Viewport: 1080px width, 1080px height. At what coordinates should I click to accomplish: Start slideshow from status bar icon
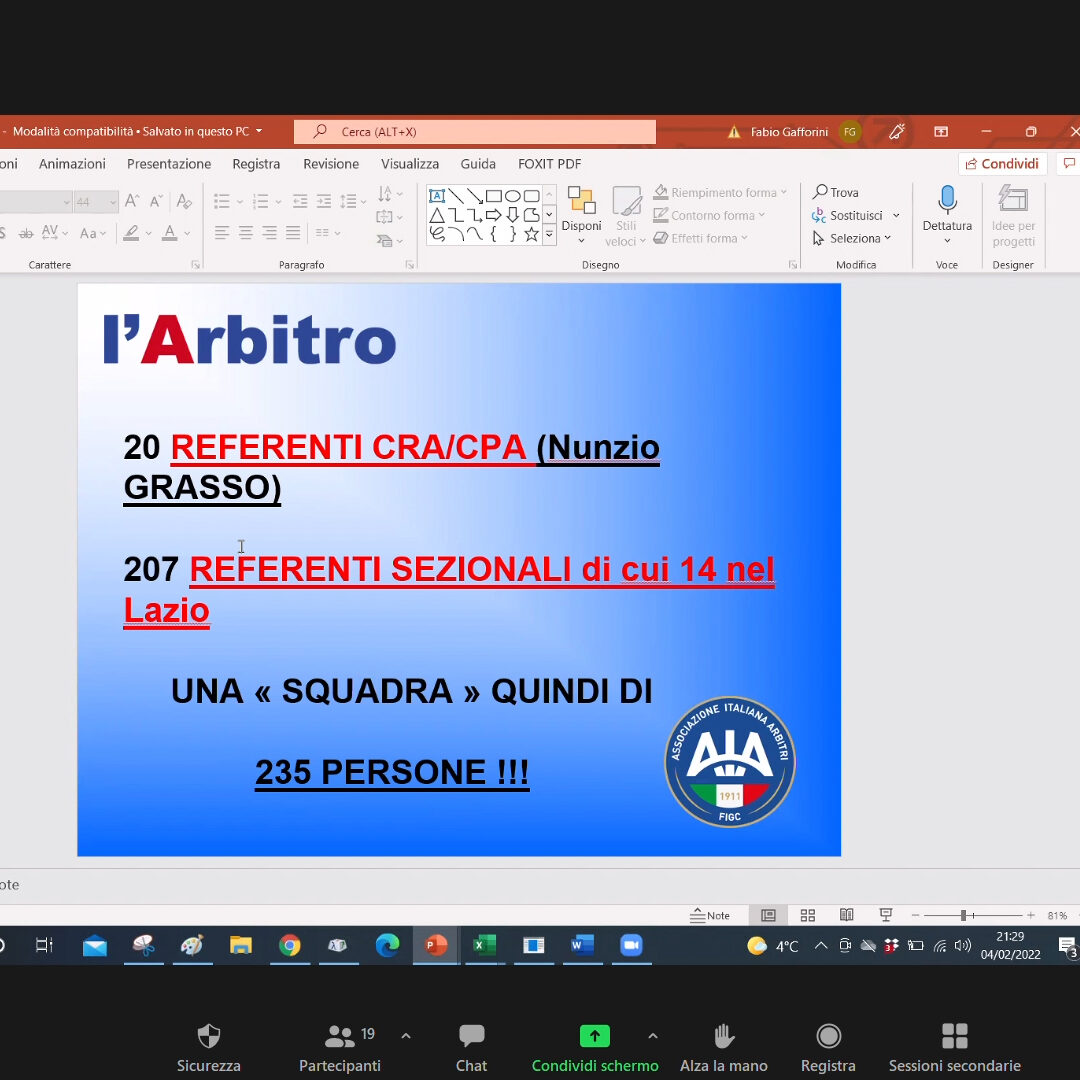click(x=885, y=915)
